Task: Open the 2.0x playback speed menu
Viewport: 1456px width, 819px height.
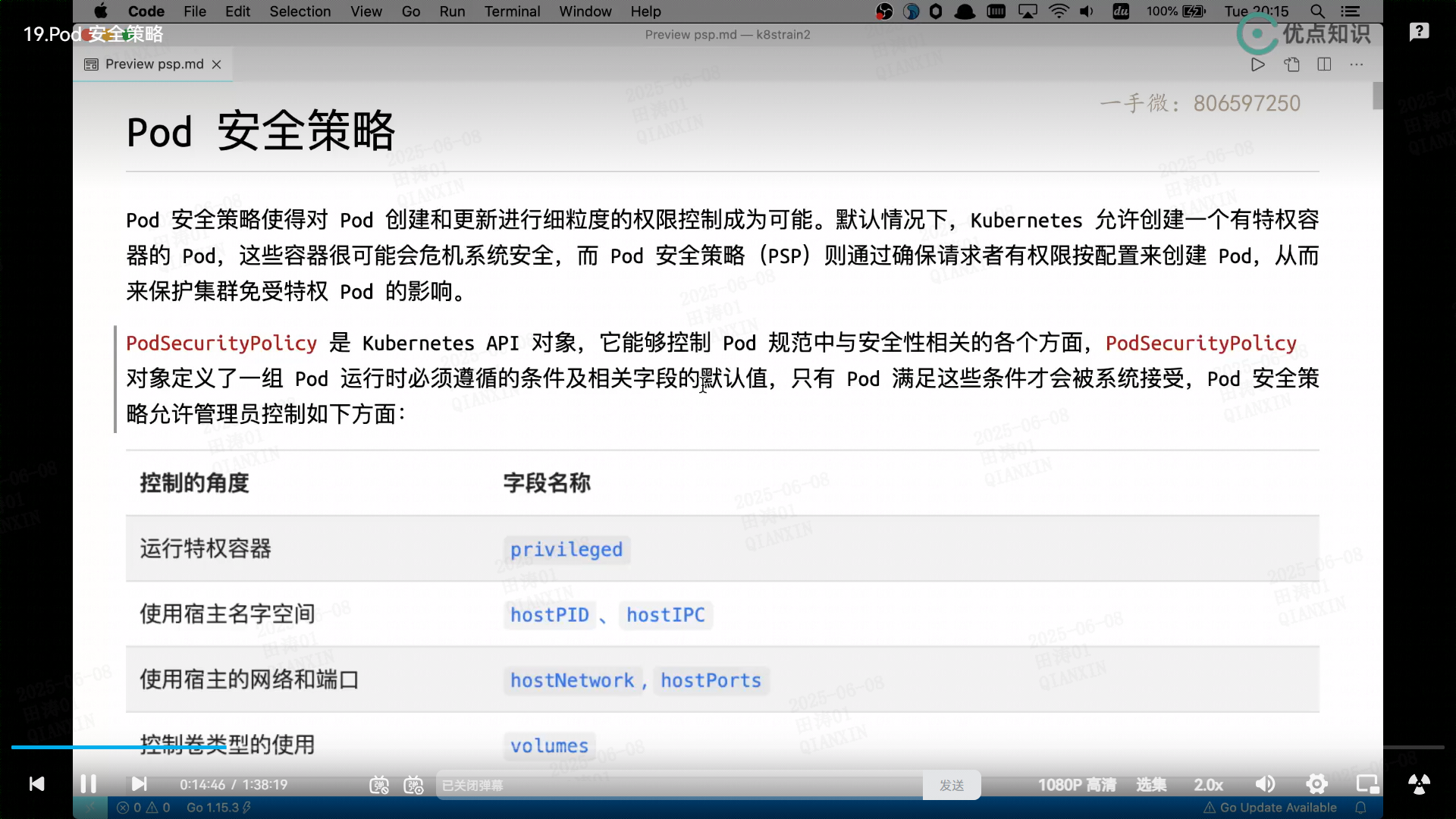Action: pos(1209,785)
